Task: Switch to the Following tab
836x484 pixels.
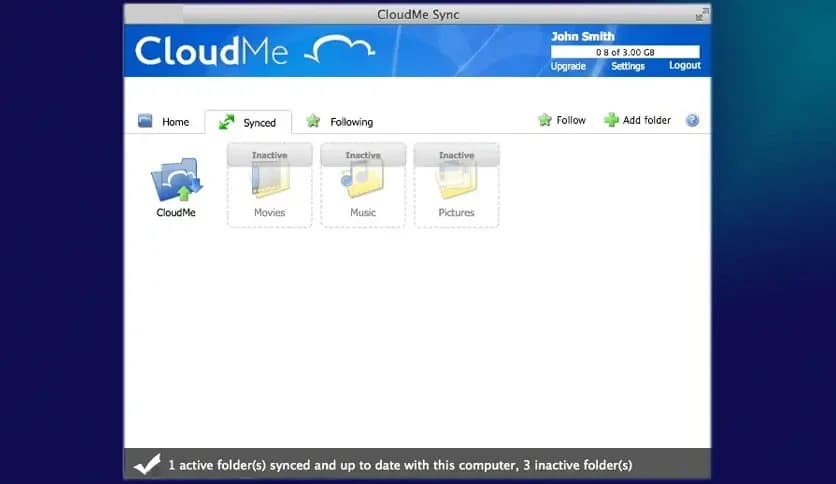Action: click(340, 122)
